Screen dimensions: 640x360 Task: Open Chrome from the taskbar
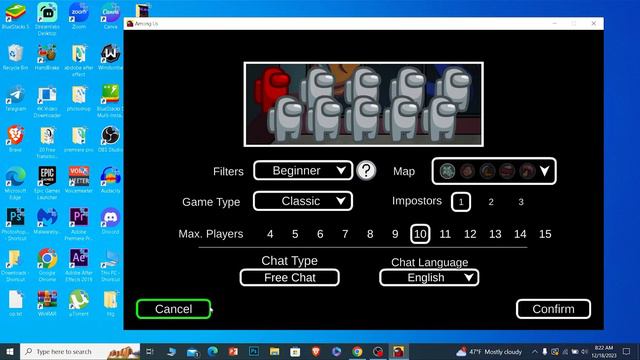click(357, 351)
